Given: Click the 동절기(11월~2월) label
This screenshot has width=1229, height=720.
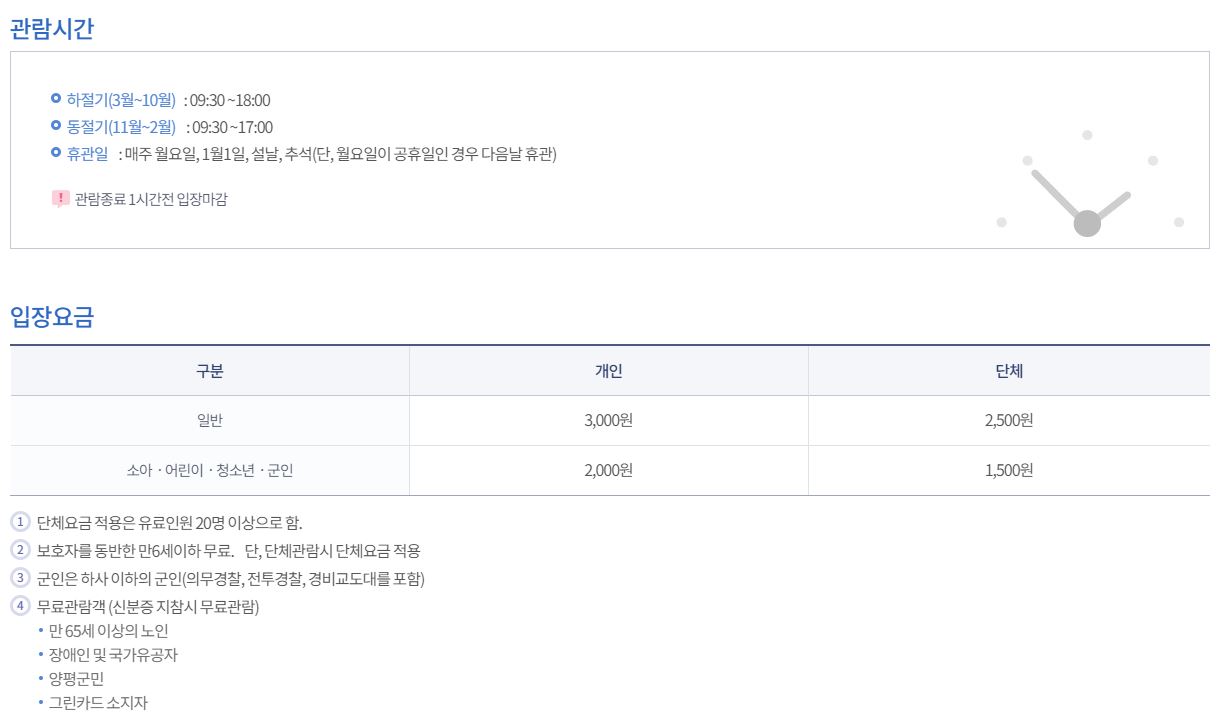Looking at the screenshot, I should [x=121, y=127].
